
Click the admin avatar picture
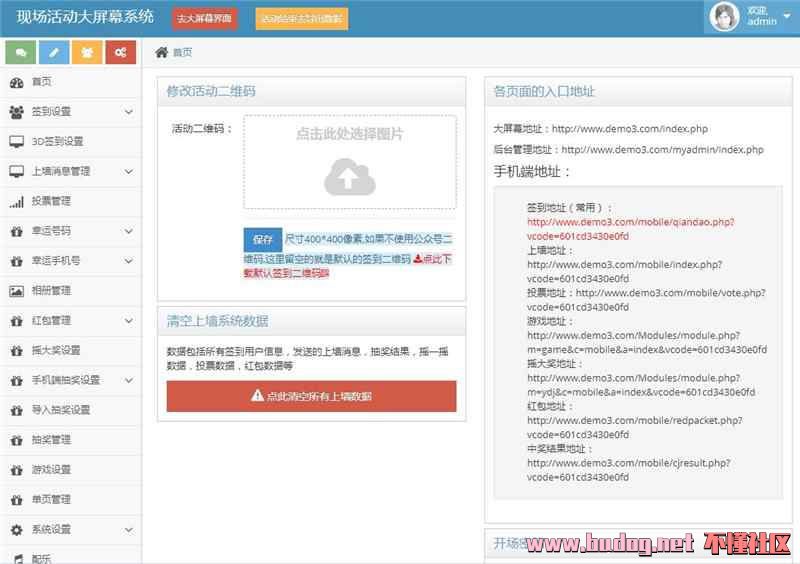point(724,16)
